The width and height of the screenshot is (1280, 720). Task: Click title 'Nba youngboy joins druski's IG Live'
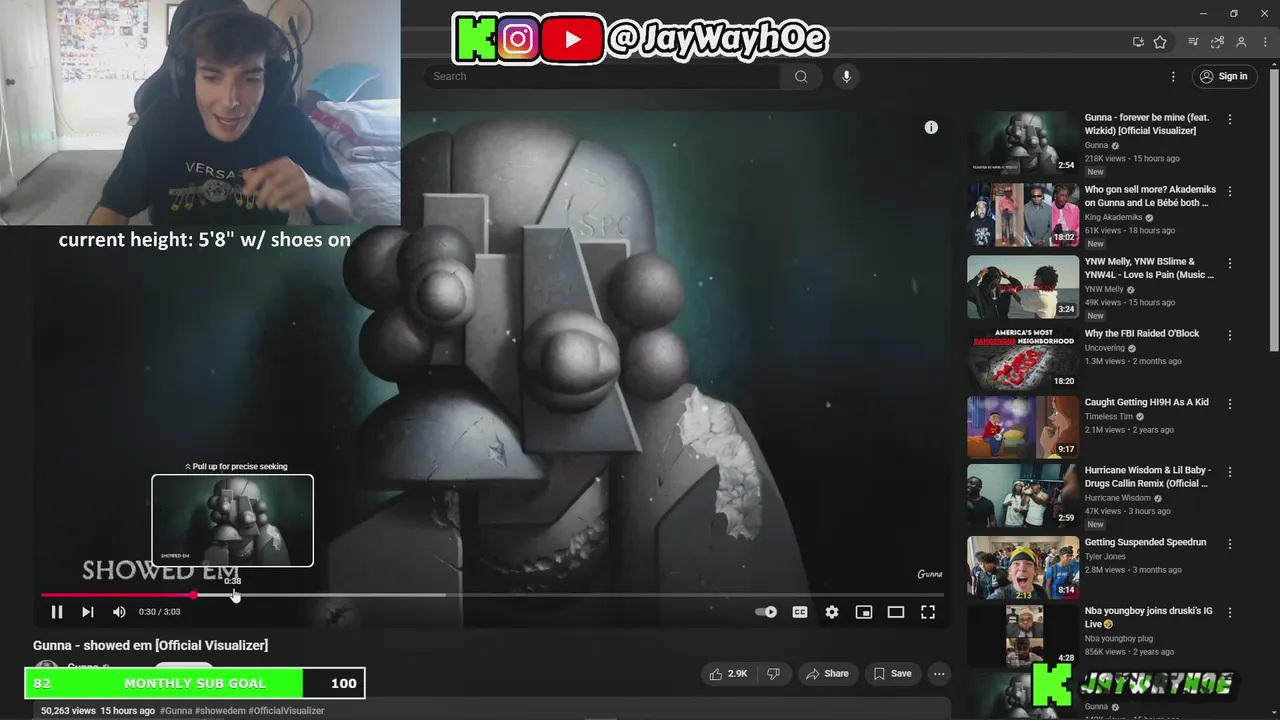tap(1148, 617)
